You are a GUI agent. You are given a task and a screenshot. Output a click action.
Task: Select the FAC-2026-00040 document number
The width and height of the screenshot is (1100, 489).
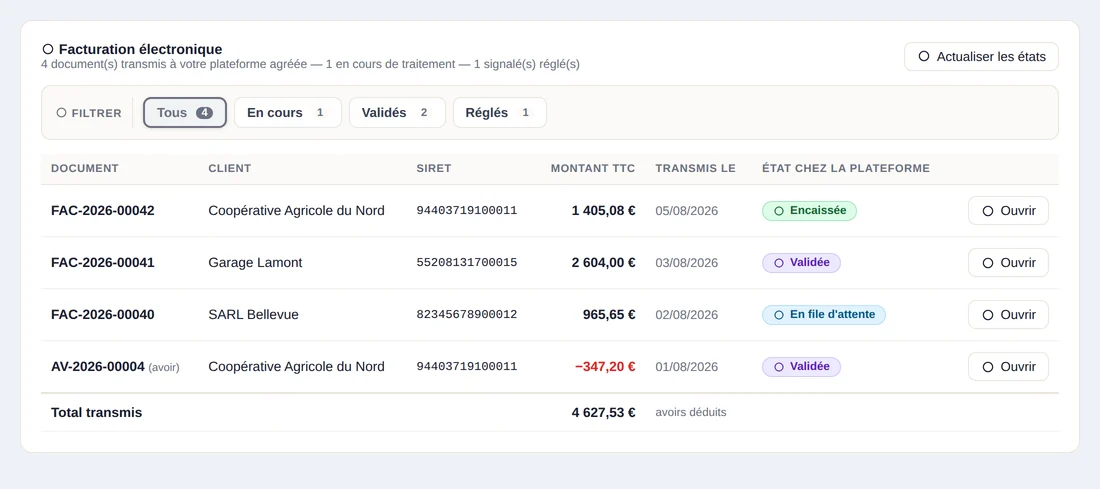tap(103, 314)
